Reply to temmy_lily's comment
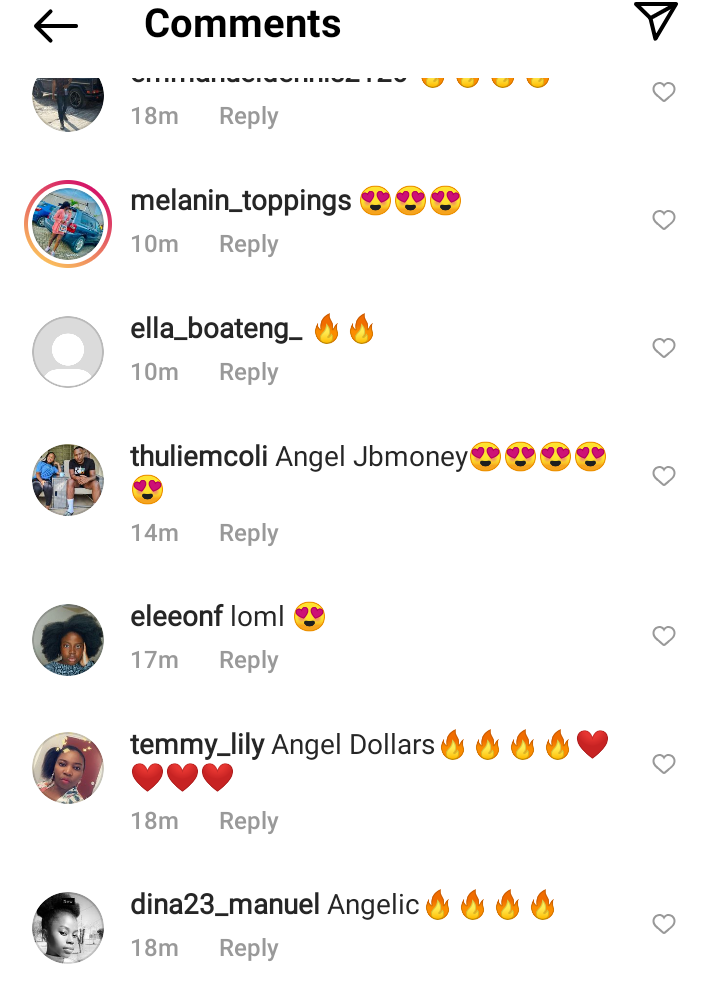Screen dimensions: 720x1000 (249, 821)
